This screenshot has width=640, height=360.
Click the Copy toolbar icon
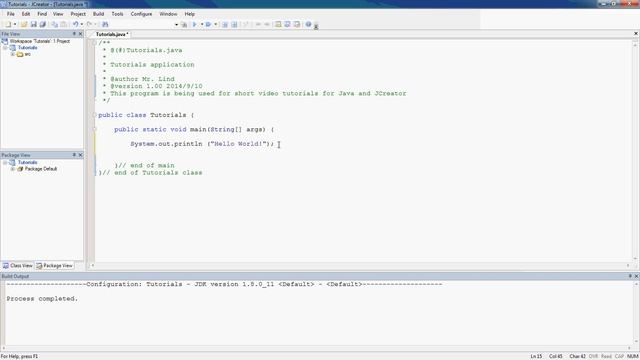[55, 24]
